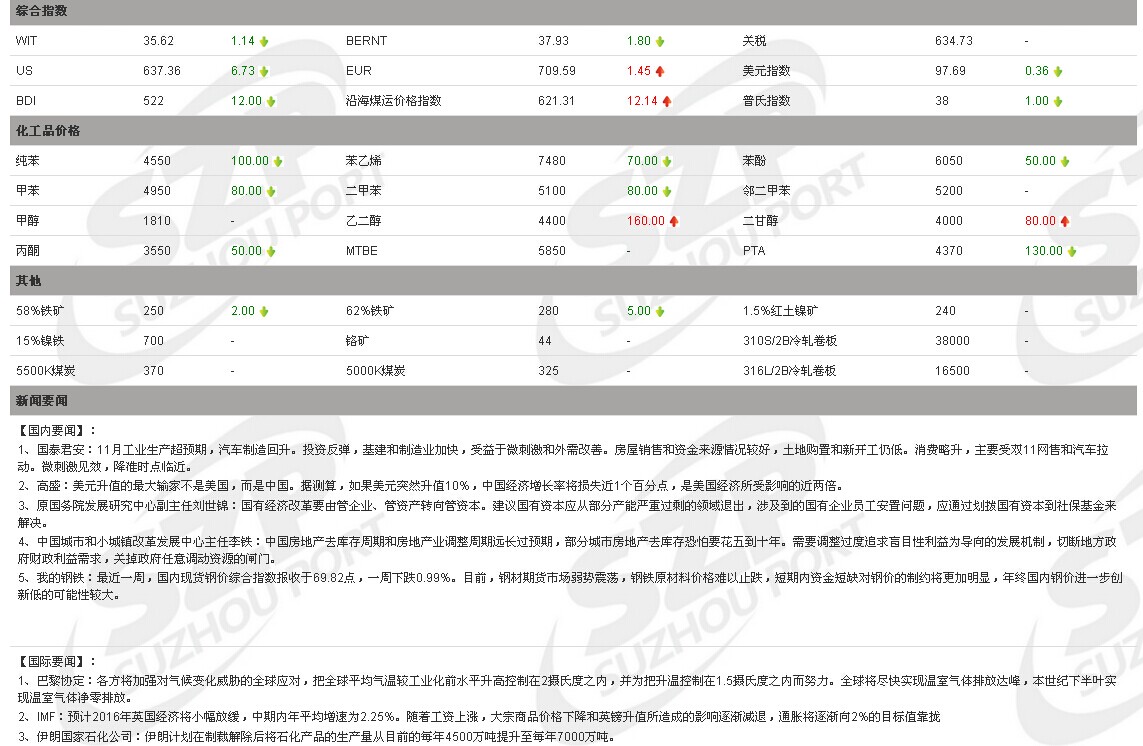The image size is (1143, 746).
Task: Click the green down arrow beside 美元指数 0.36
Action: click(1058, 71)
